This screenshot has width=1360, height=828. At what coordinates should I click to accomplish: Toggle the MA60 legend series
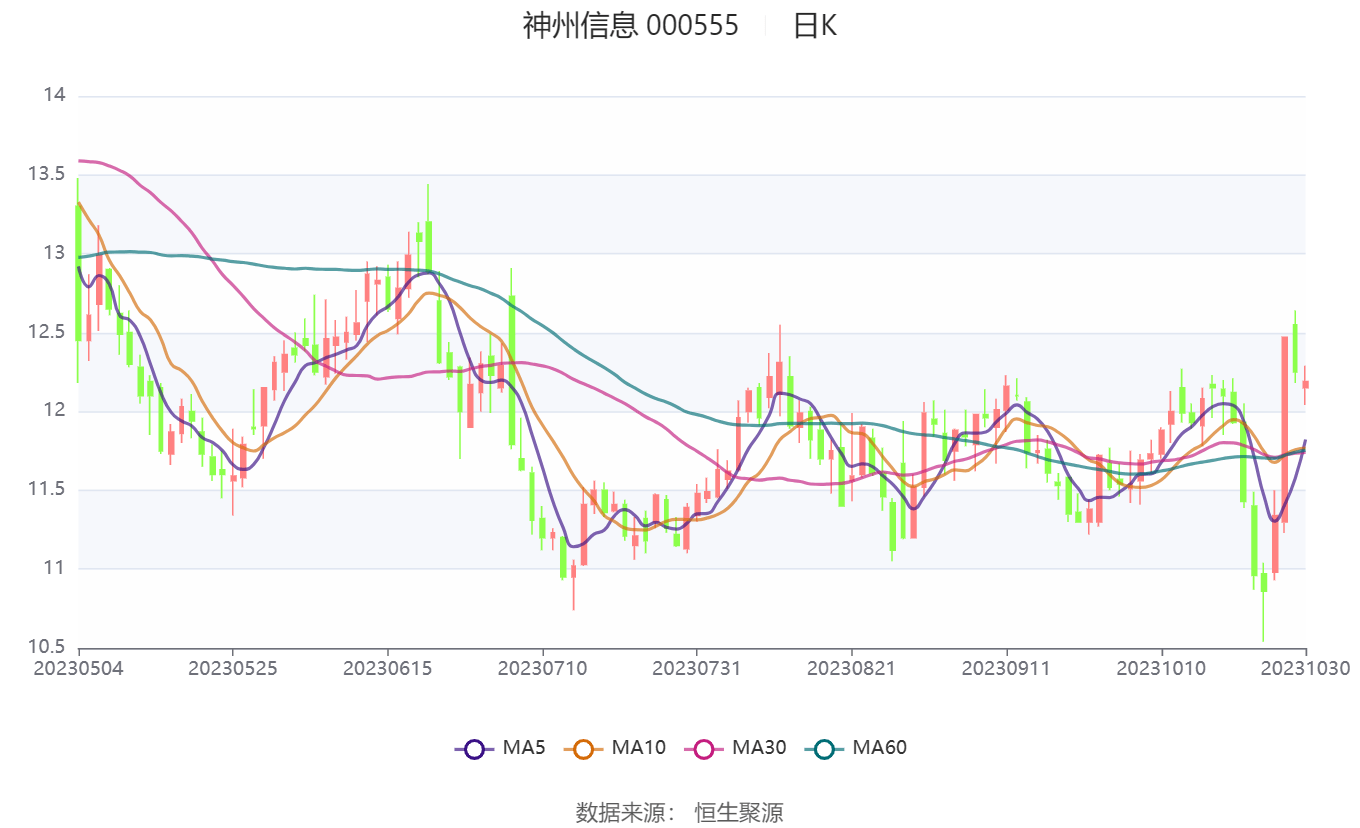[x=855, y=747]
